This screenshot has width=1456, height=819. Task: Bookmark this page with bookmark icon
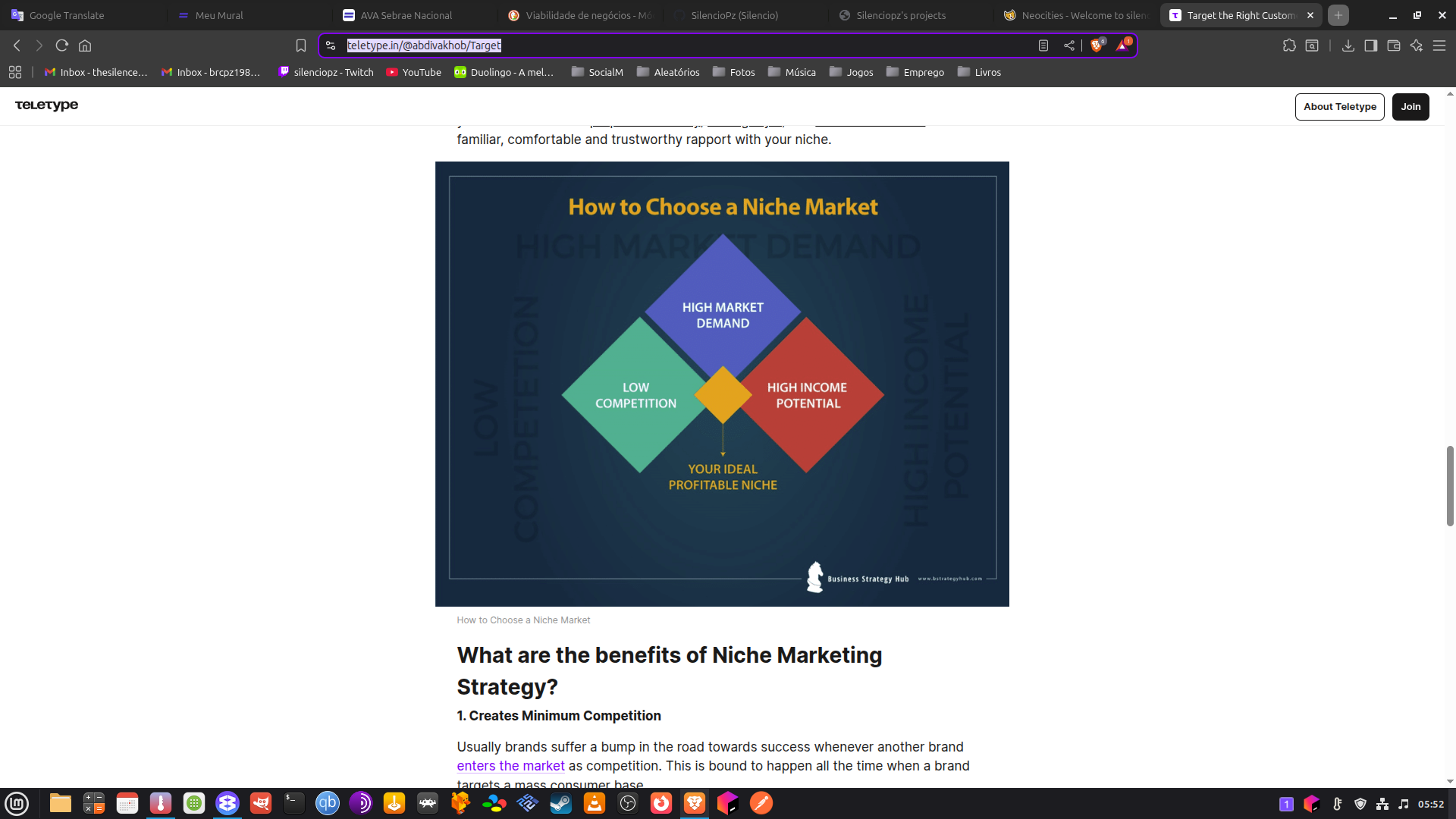click(301, 45)
